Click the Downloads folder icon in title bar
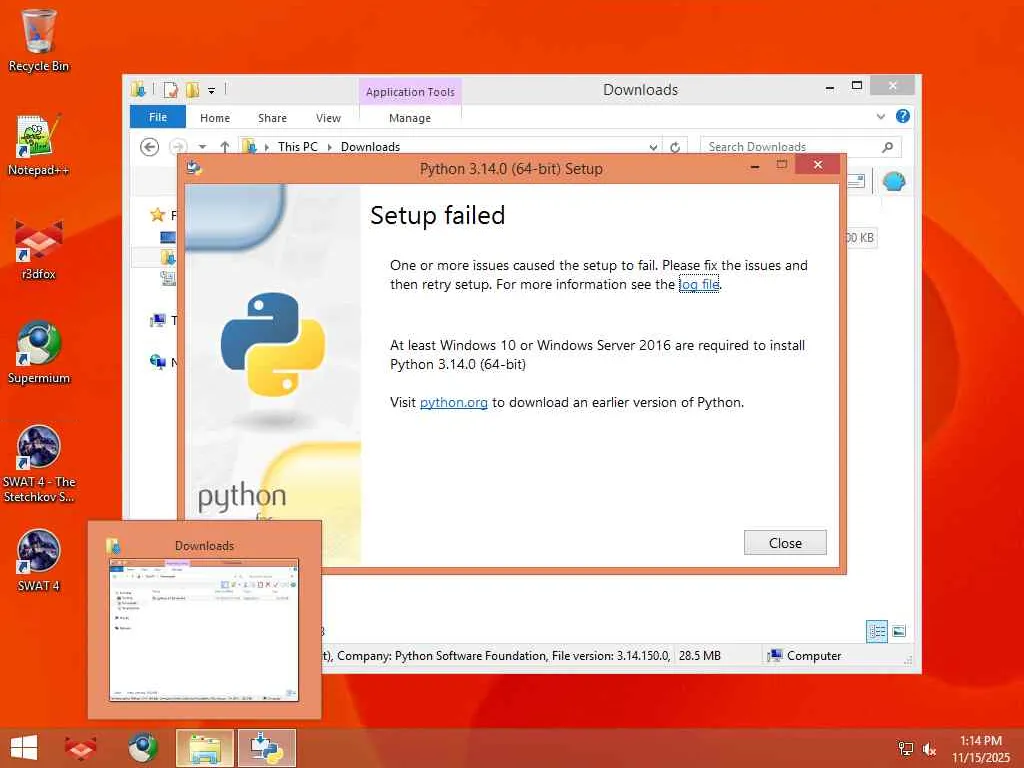This screenshot has height=768, width=1024. 138,89
